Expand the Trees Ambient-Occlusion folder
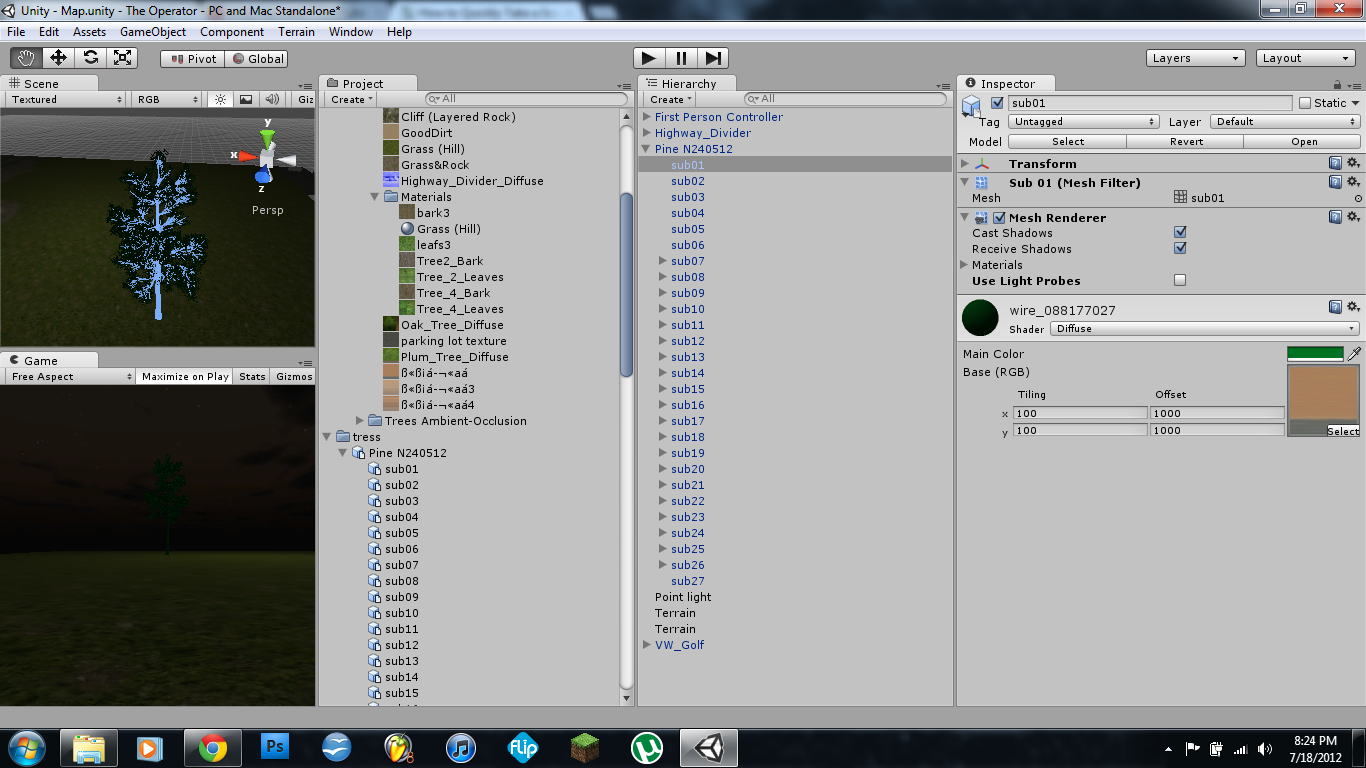1366x768 pixels. click(360, 421)
